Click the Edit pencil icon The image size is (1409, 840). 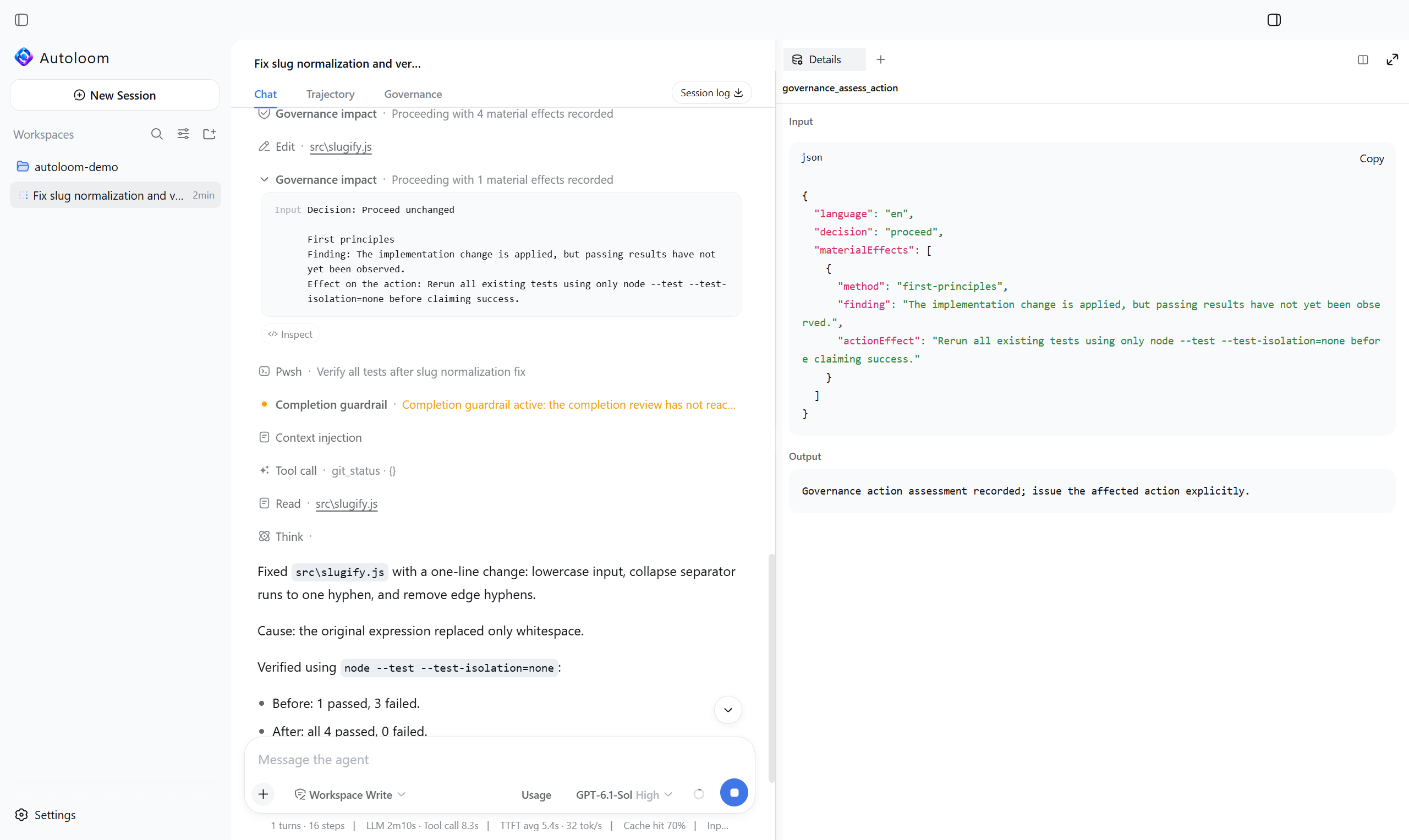(264, 147)
